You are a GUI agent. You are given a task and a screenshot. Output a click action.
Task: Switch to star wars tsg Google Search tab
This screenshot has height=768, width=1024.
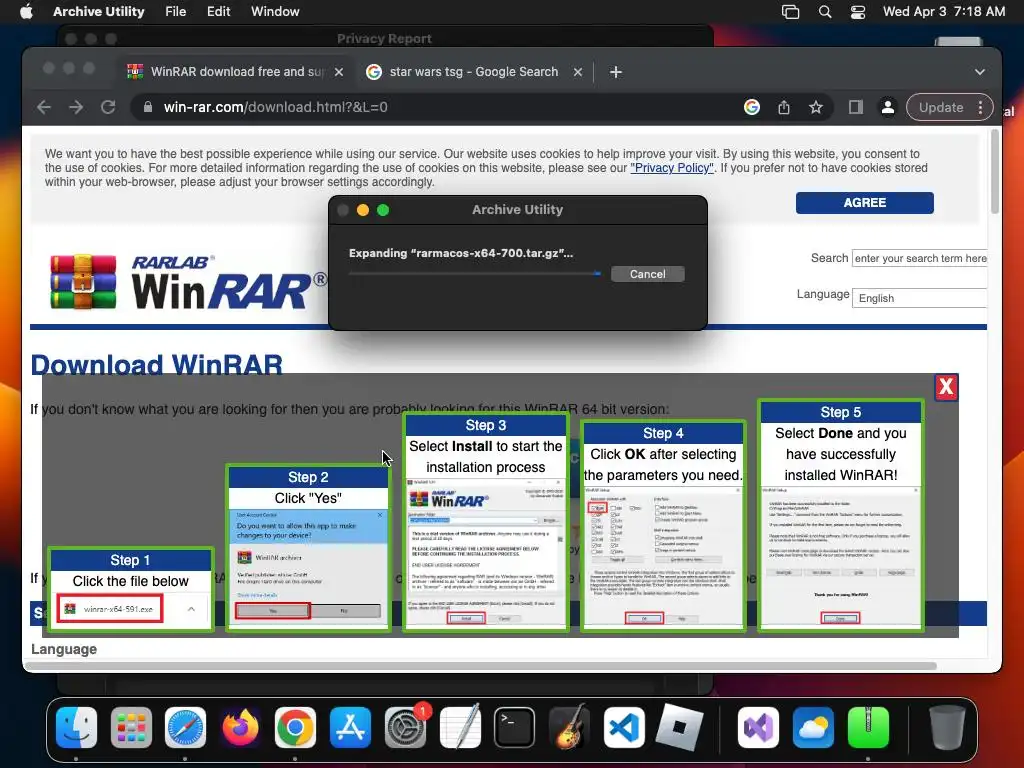473,72
